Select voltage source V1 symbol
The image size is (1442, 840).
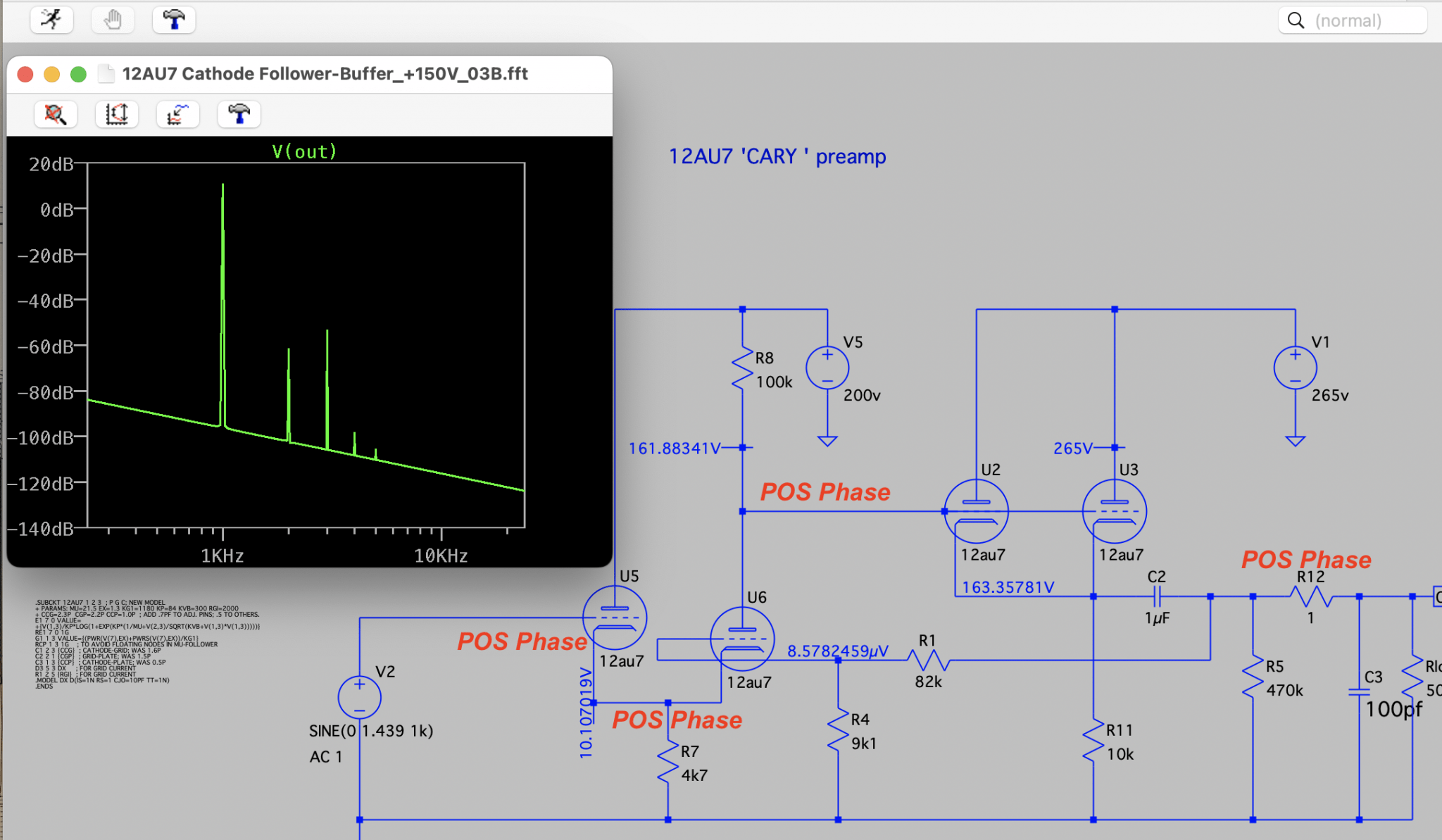pyautogui.click(x=1296, y=368)
